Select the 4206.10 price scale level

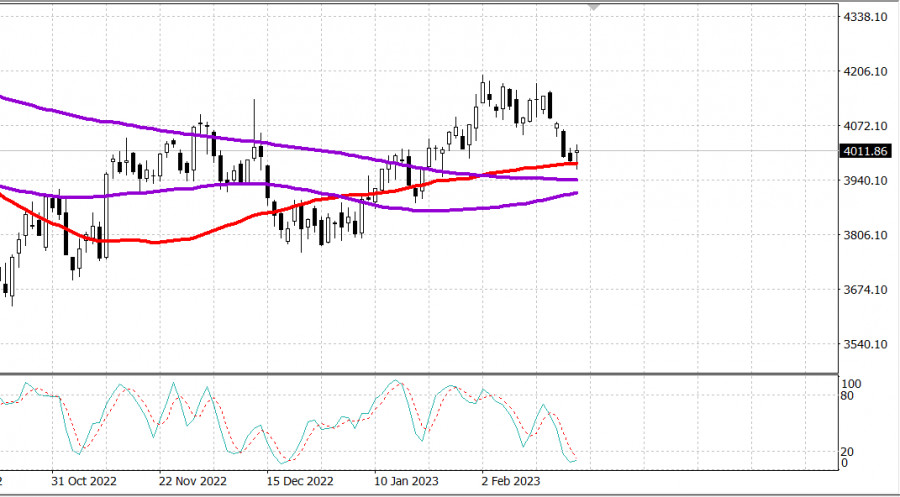point(867,72)
